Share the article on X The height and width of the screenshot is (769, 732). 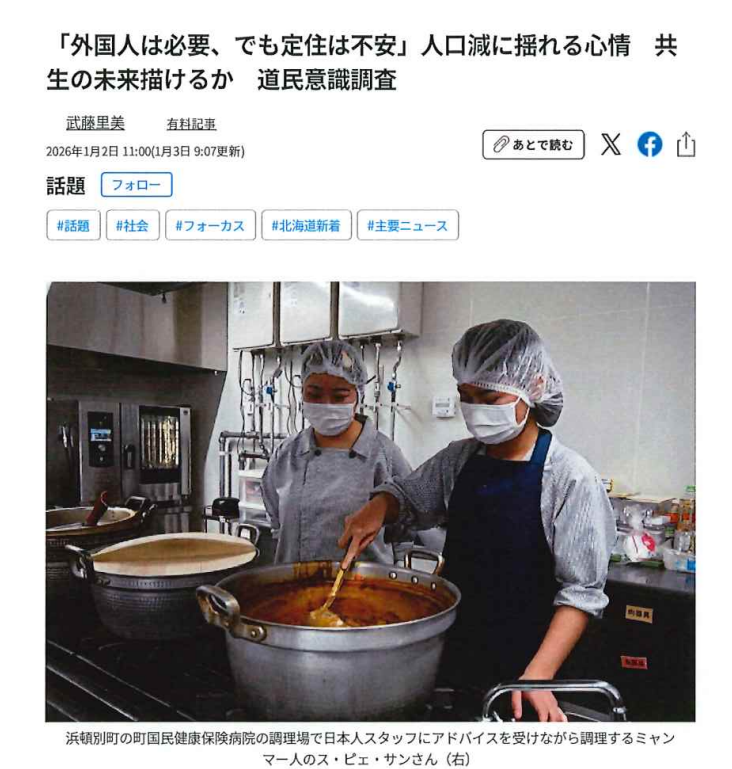(x=610, y=145)
